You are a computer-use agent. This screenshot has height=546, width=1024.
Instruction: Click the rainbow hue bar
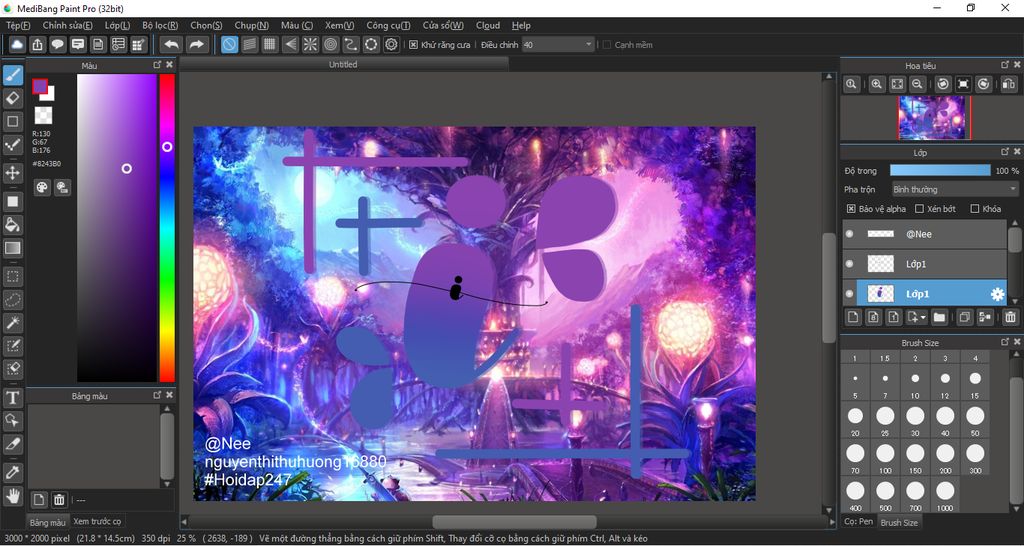click(167, 227)
